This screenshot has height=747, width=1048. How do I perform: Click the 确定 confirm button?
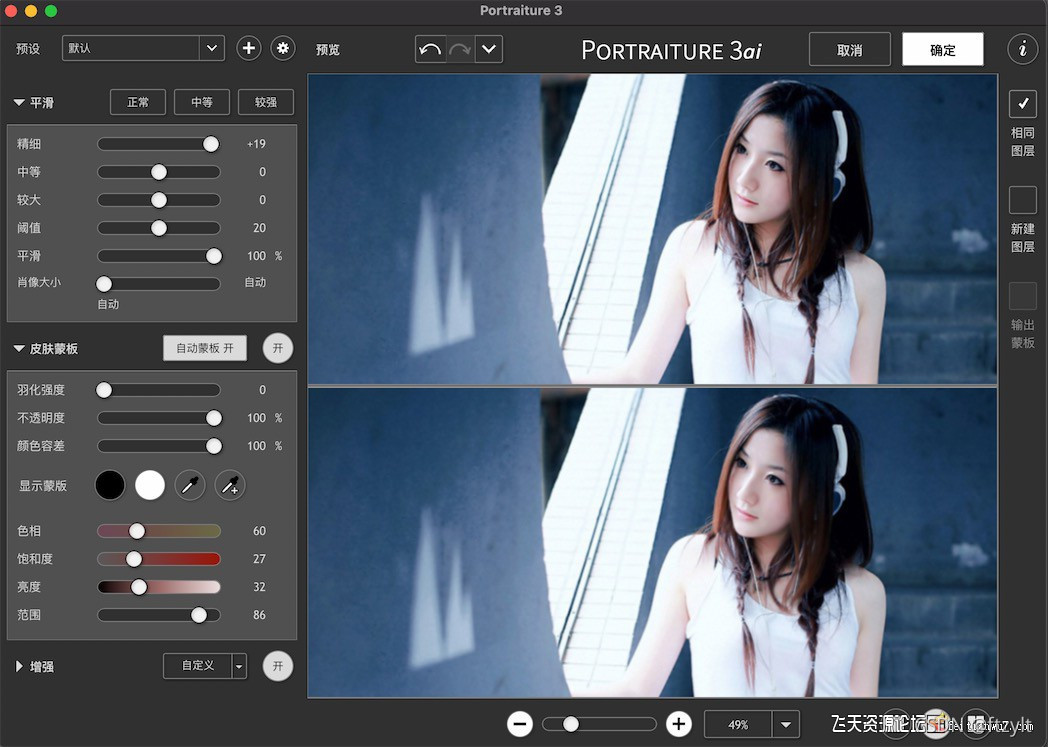pyautogui.click(x=943, y=49)
